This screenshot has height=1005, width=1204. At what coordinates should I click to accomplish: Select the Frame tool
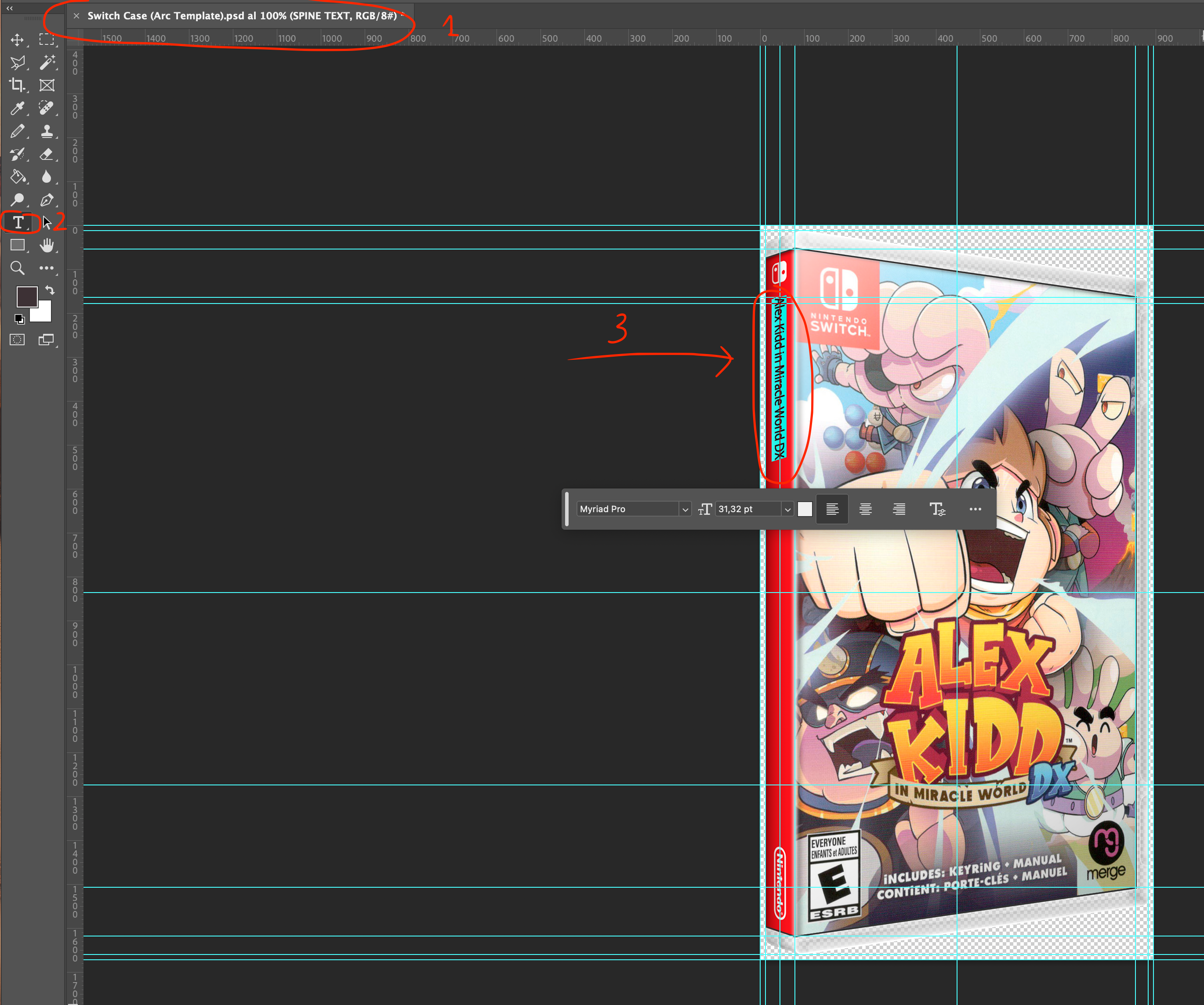pyautogui.click(x=47, y=85)
